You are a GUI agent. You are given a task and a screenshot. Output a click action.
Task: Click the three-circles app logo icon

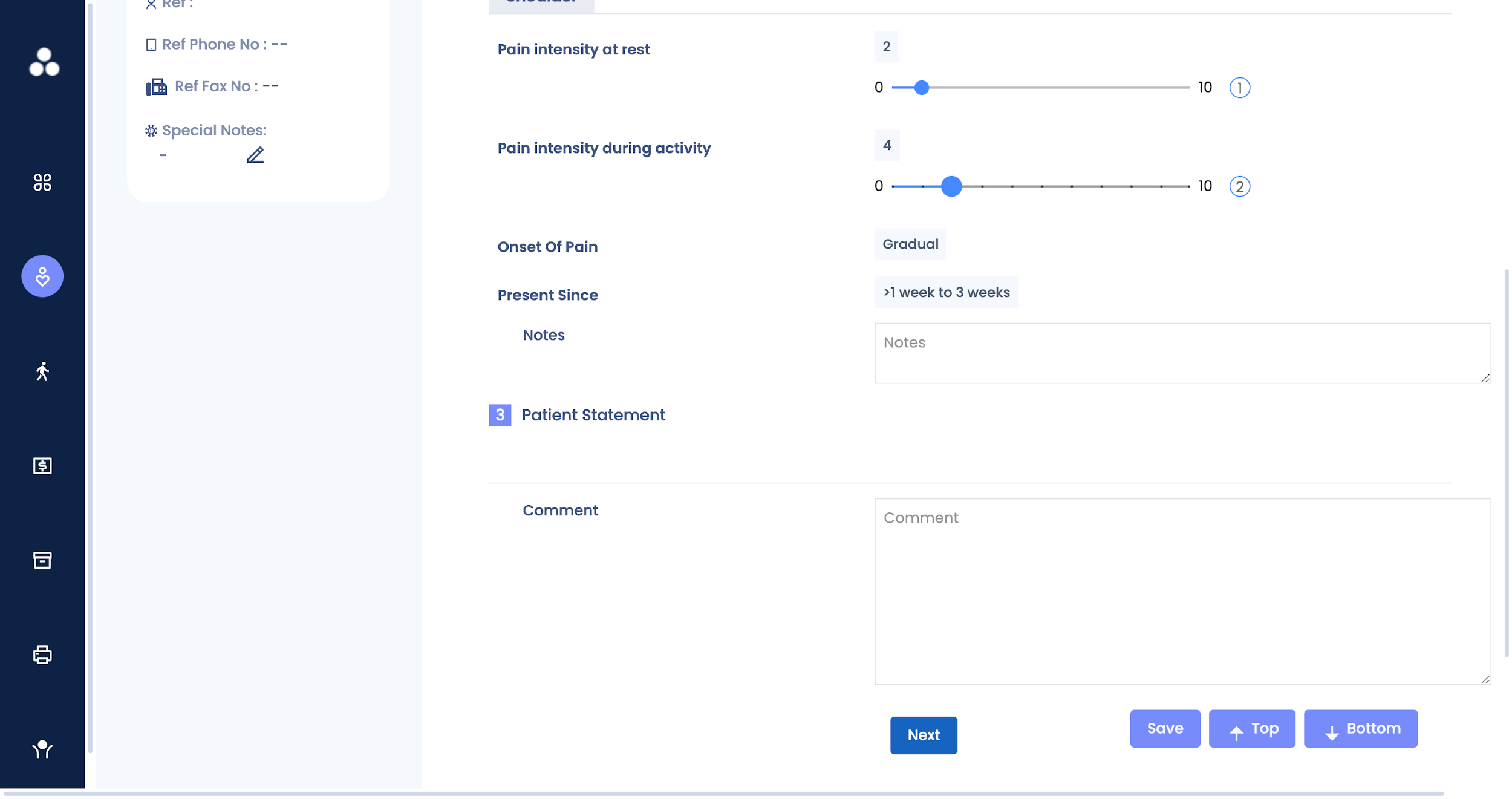pyautogui.click(x=44, y=62)
